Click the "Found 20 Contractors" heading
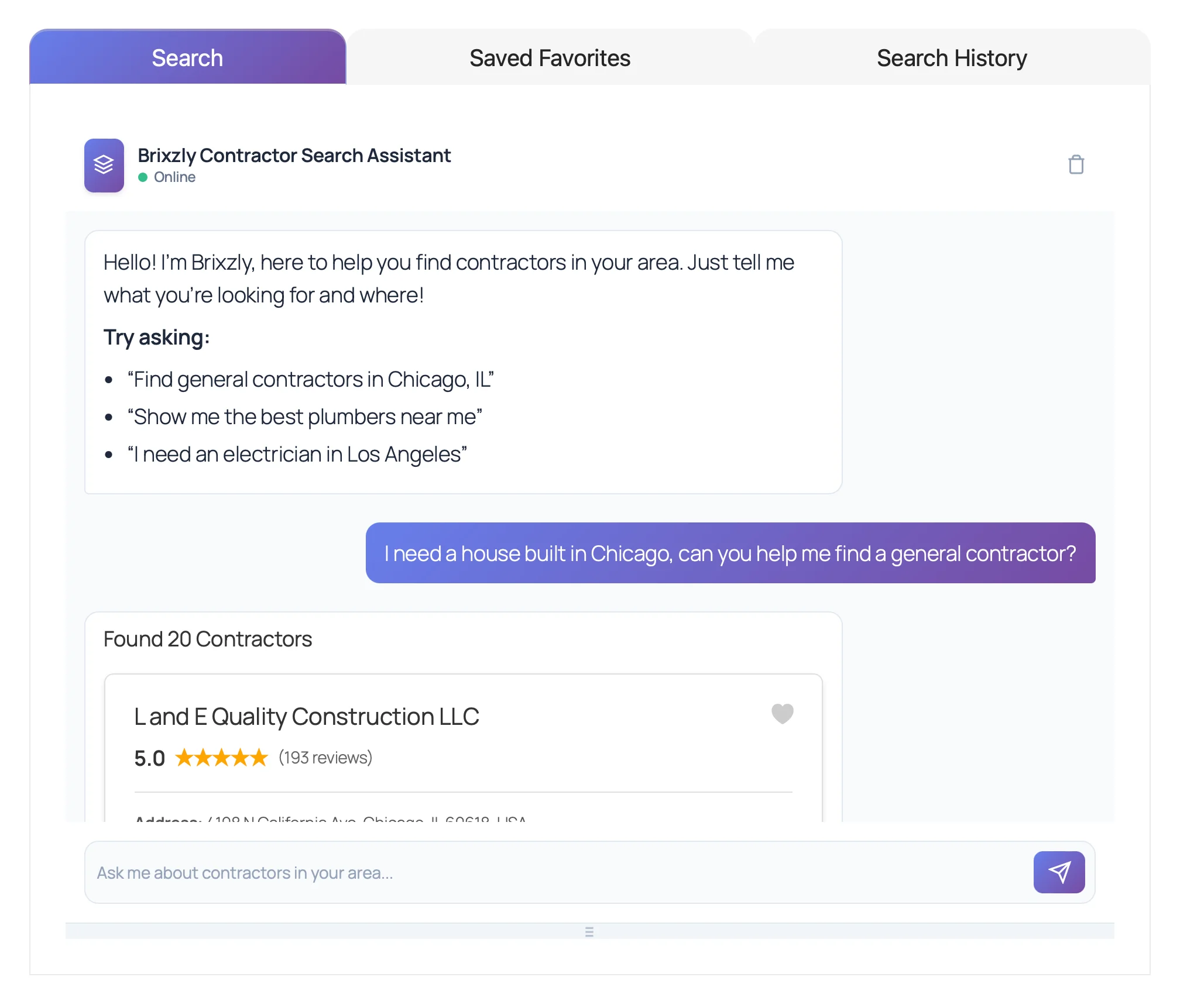Viewport: 1187px width, 1008px height. tap(207, 639)
